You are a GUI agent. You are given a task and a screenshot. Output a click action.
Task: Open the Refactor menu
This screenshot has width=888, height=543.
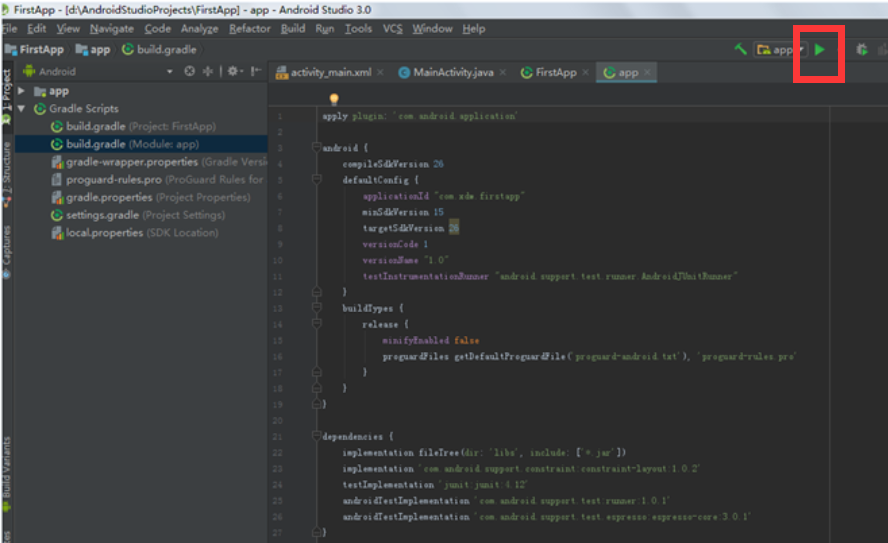coord(249,28)
